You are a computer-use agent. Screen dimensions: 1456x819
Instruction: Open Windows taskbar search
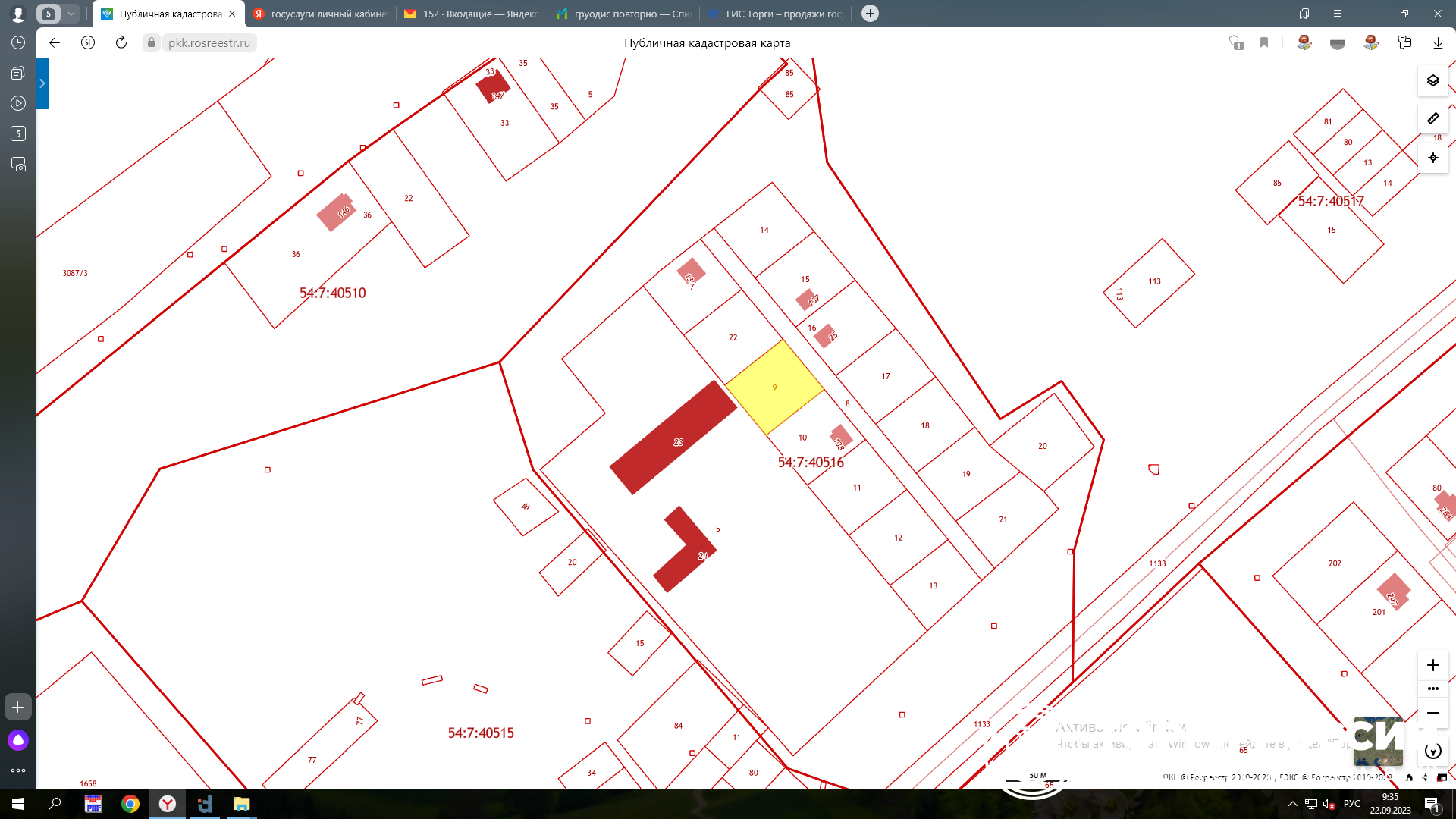[x=55, y=804]
